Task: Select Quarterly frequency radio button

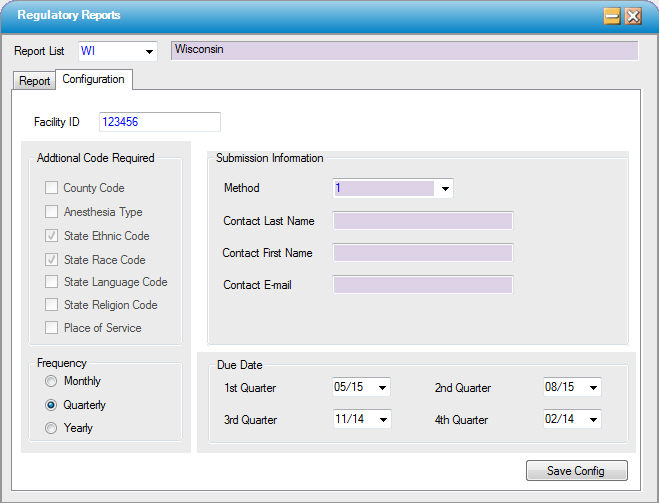Action: [50, 405]
